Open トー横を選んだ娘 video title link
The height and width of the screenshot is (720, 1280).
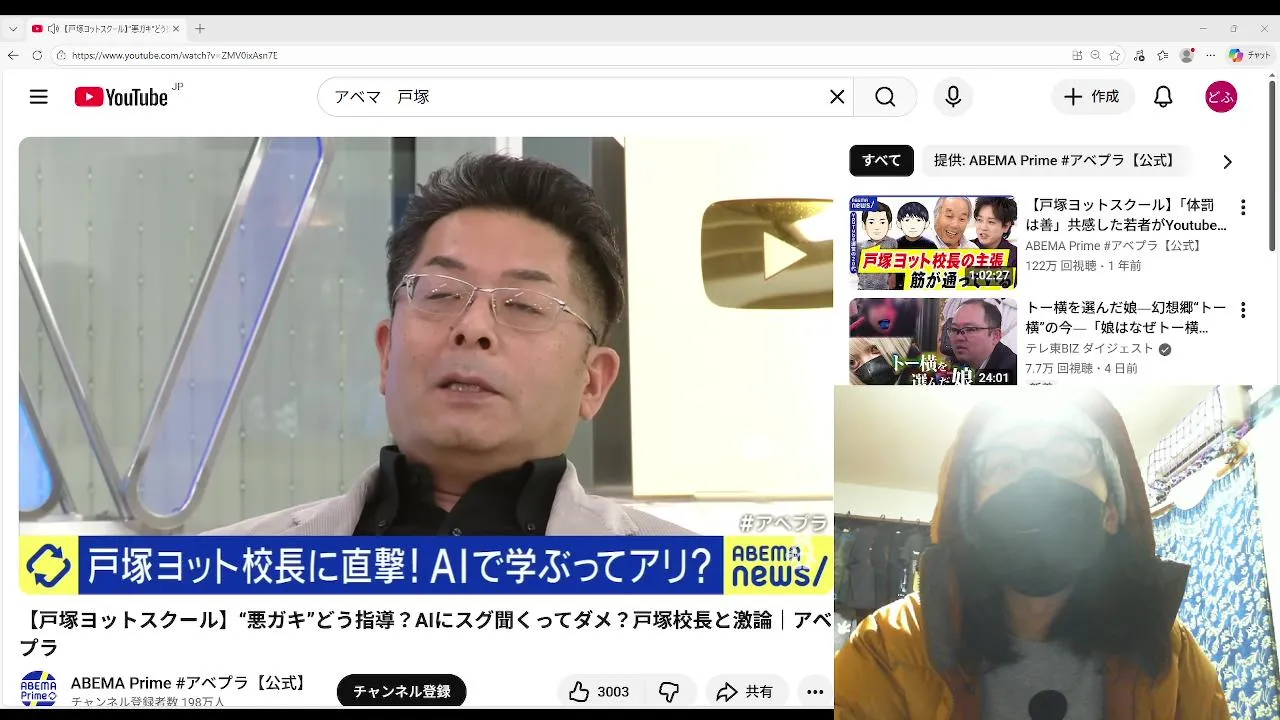point(1126,317)
